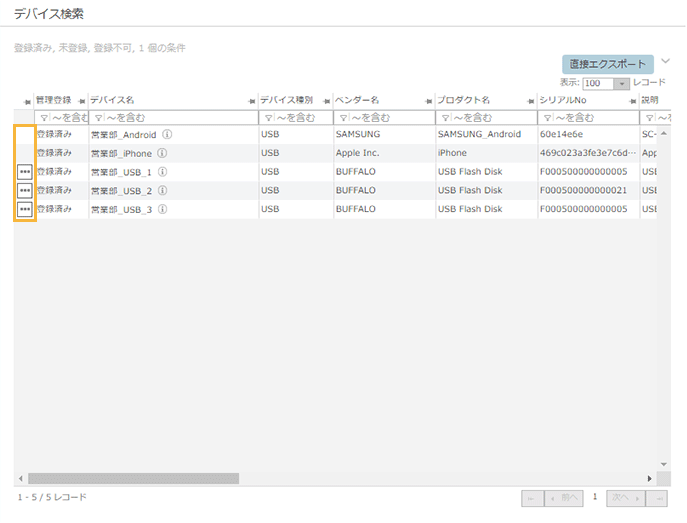Show info icon details for 営業部_Android
The width and height of the screenshot is (687, 523).
(x=167, y=134)
